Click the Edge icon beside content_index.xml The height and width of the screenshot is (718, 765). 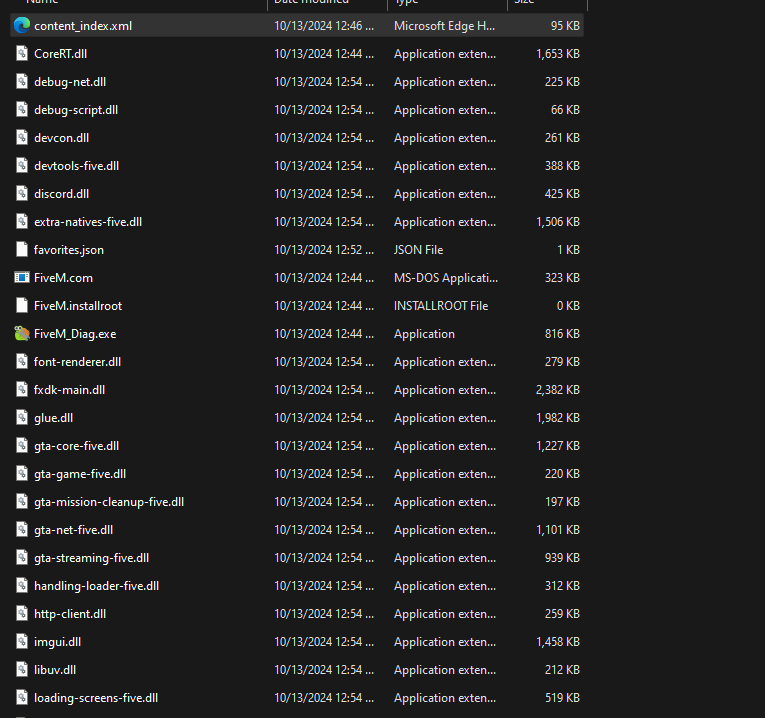coord(22,25)
